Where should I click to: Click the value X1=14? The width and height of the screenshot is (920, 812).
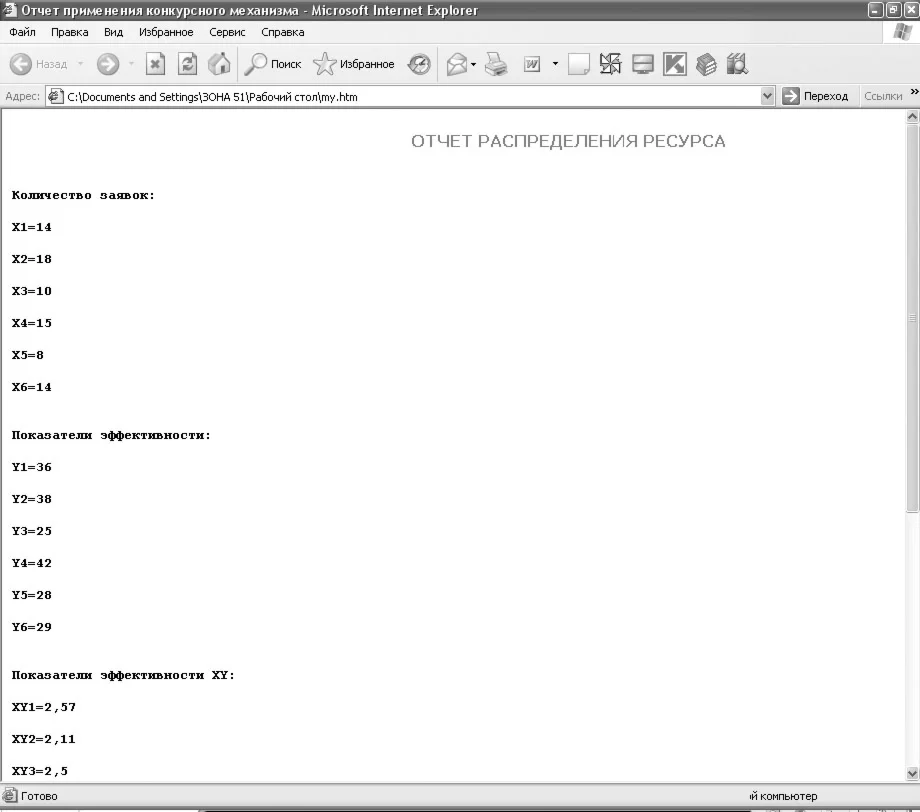tap(32, 227)
